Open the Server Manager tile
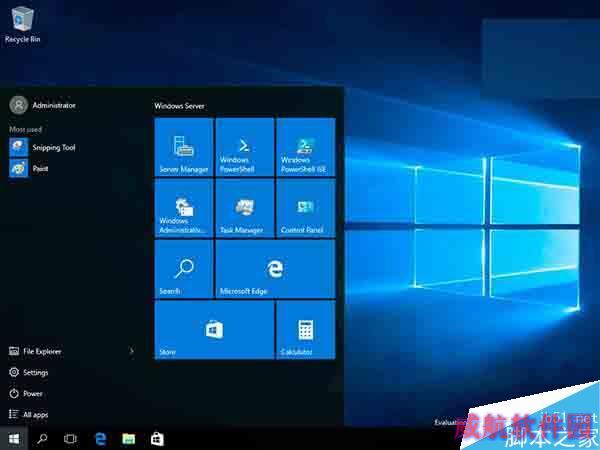The height and width of the screenshot is (450, 600). pyautogui.click(x=184, y=148)
